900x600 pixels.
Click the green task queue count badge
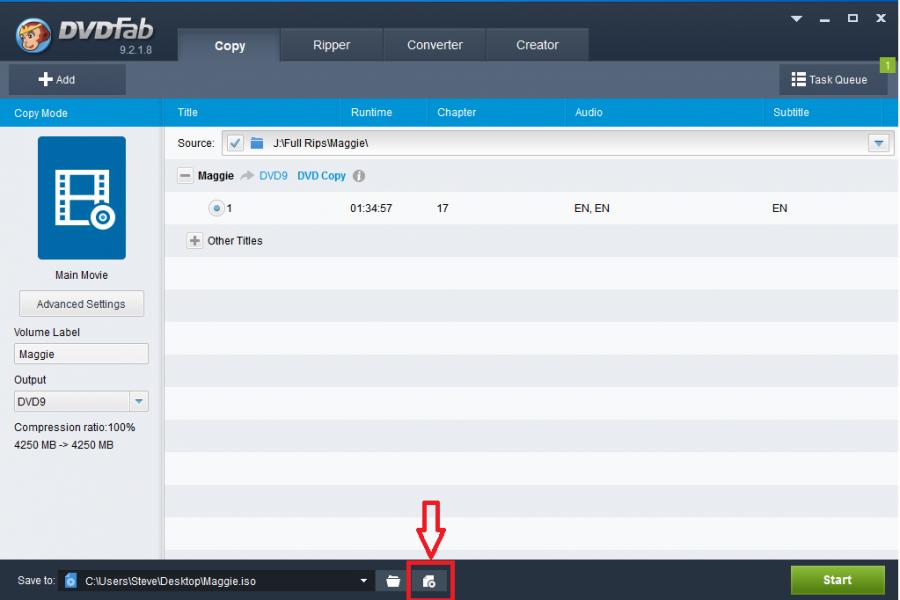tap(887, 65)
